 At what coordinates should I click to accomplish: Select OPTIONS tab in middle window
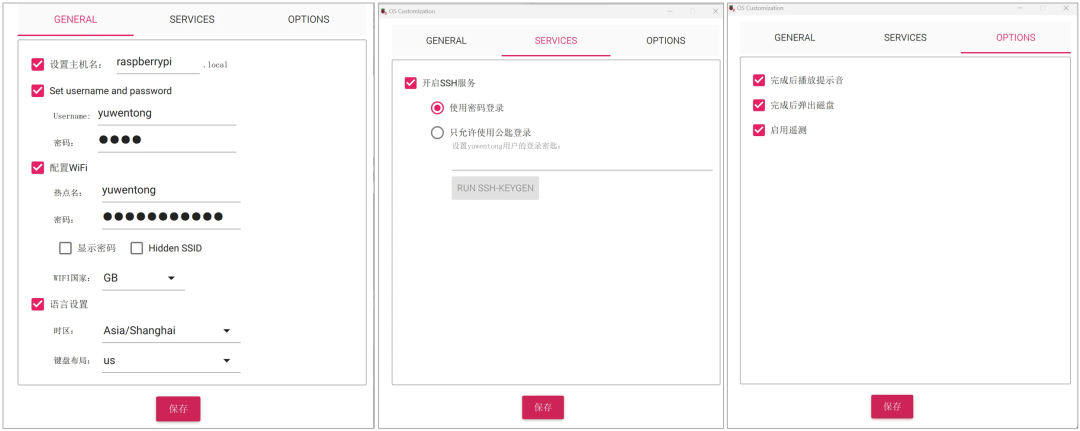tap(665, 41)
